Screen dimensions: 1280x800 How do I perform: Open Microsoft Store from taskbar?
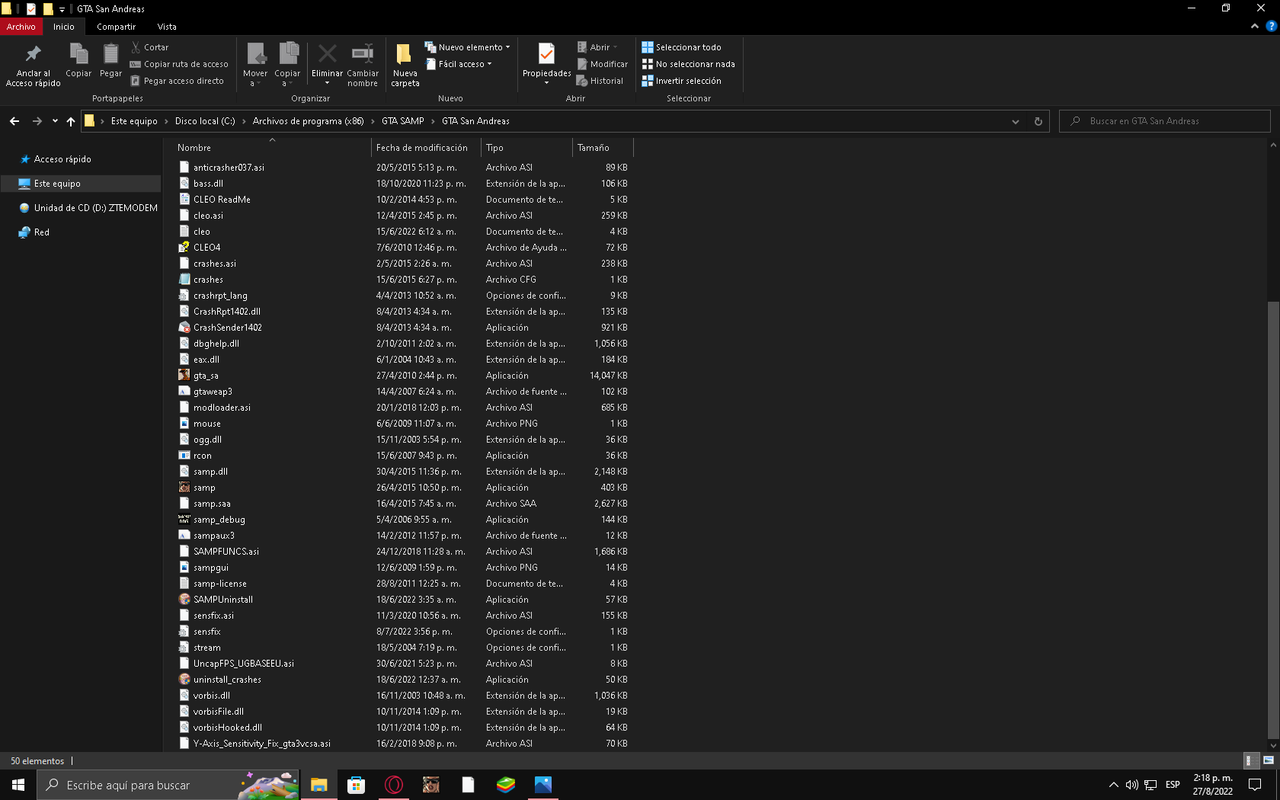click(356, 785)
